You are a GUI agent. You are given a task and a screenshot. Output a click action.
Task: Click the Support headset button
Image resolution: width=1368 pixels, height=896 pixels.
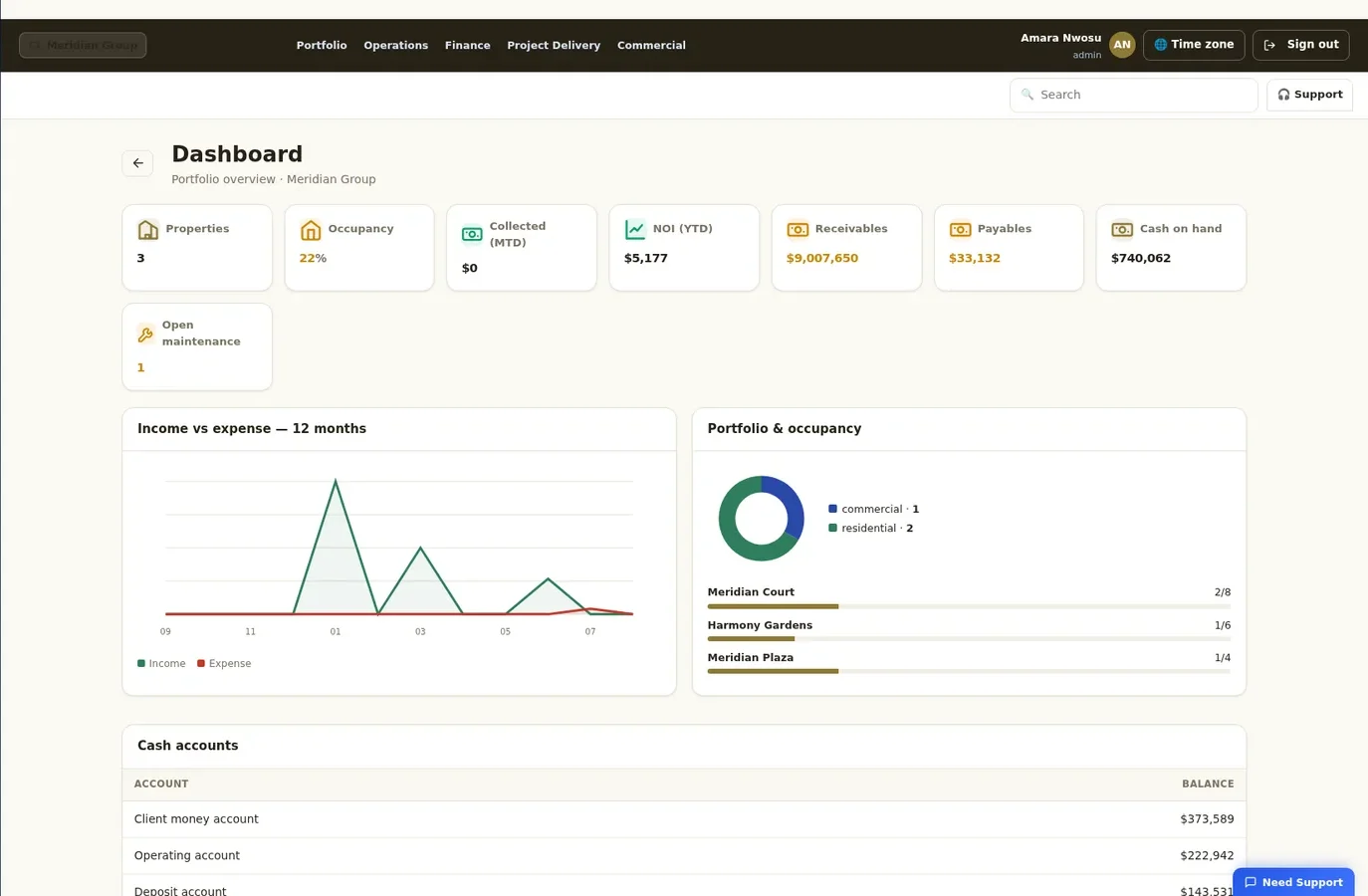1309,95
